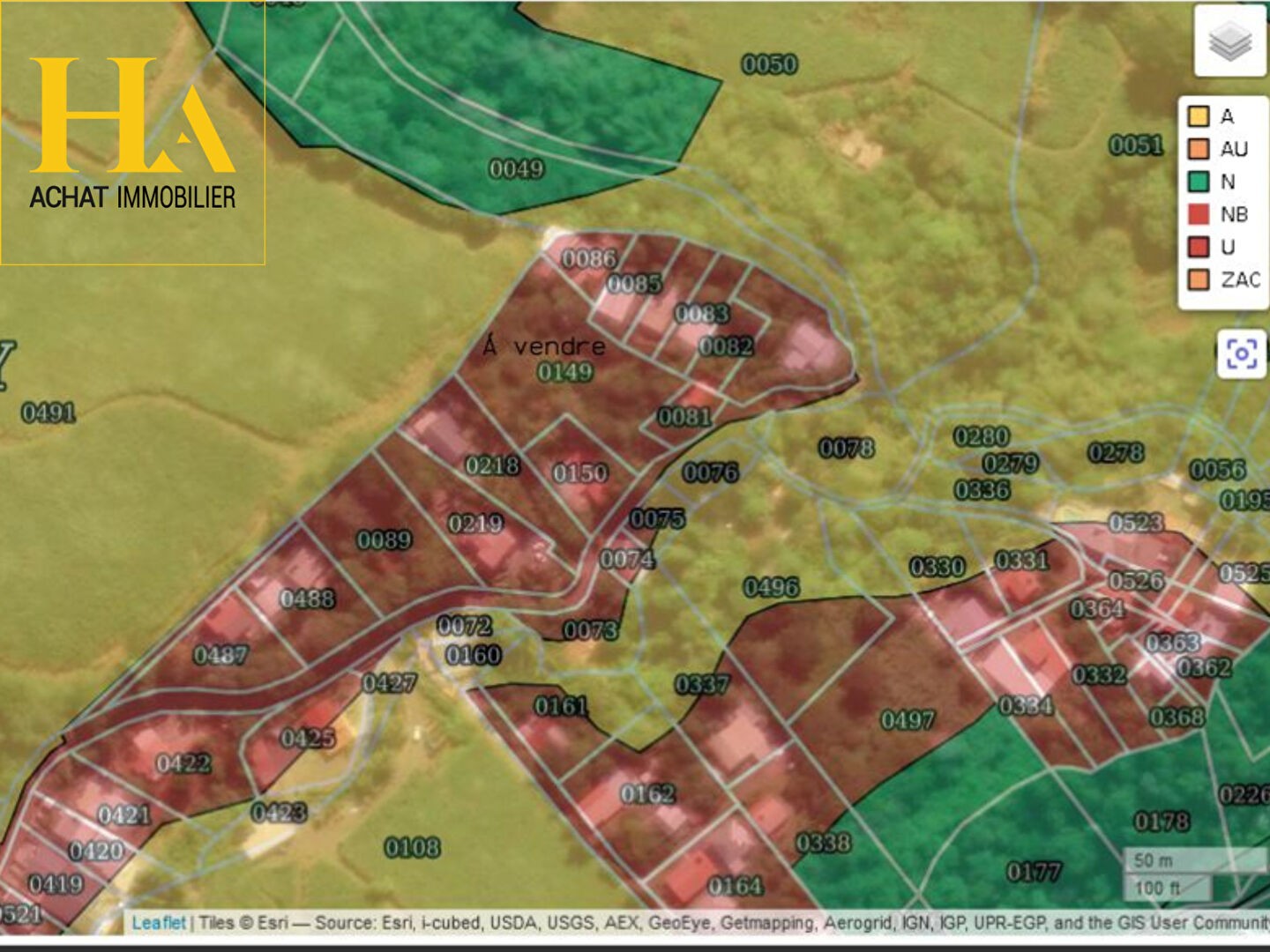This screenshot has width=1270, height=952.
Task: Open the map layers control
Action: 1230,41
